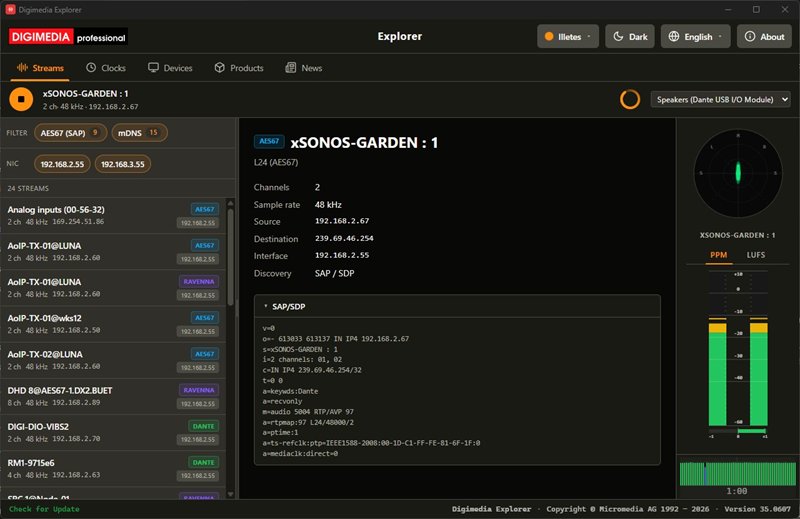Click the Clocks tab clock icon
Screen dimensions: 800x519
pos(91,67)
